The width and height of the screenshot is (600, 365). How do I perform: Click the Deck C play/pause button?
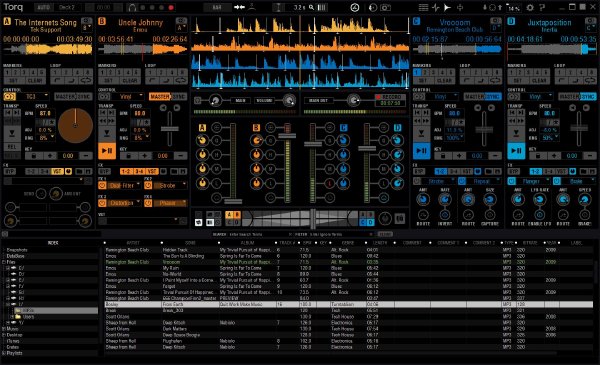pos(421,151)
